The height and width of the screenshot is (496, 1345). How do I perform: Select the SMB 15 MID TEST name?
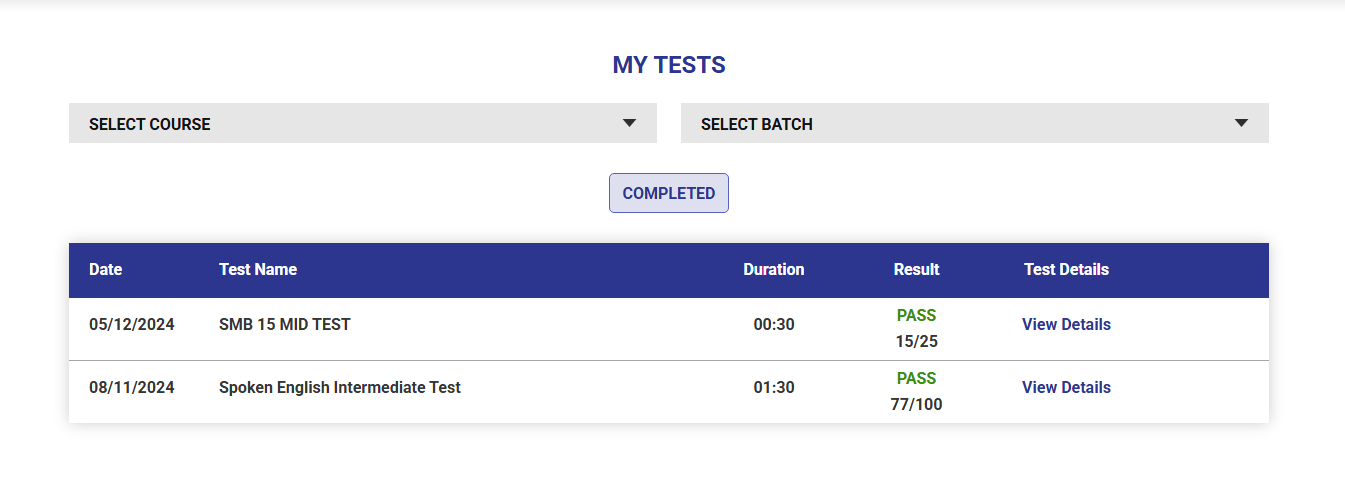point(285,324)
